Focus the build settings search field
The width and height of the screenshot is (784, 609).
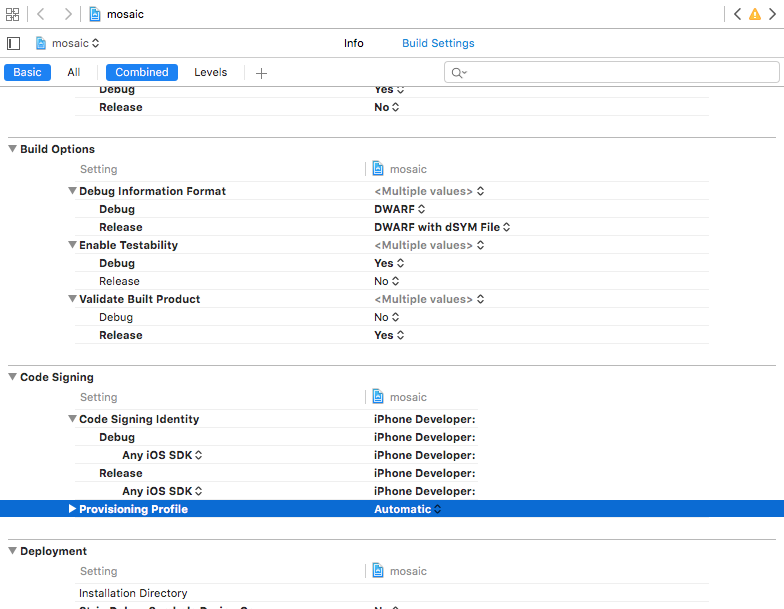[x=612, y=72]
